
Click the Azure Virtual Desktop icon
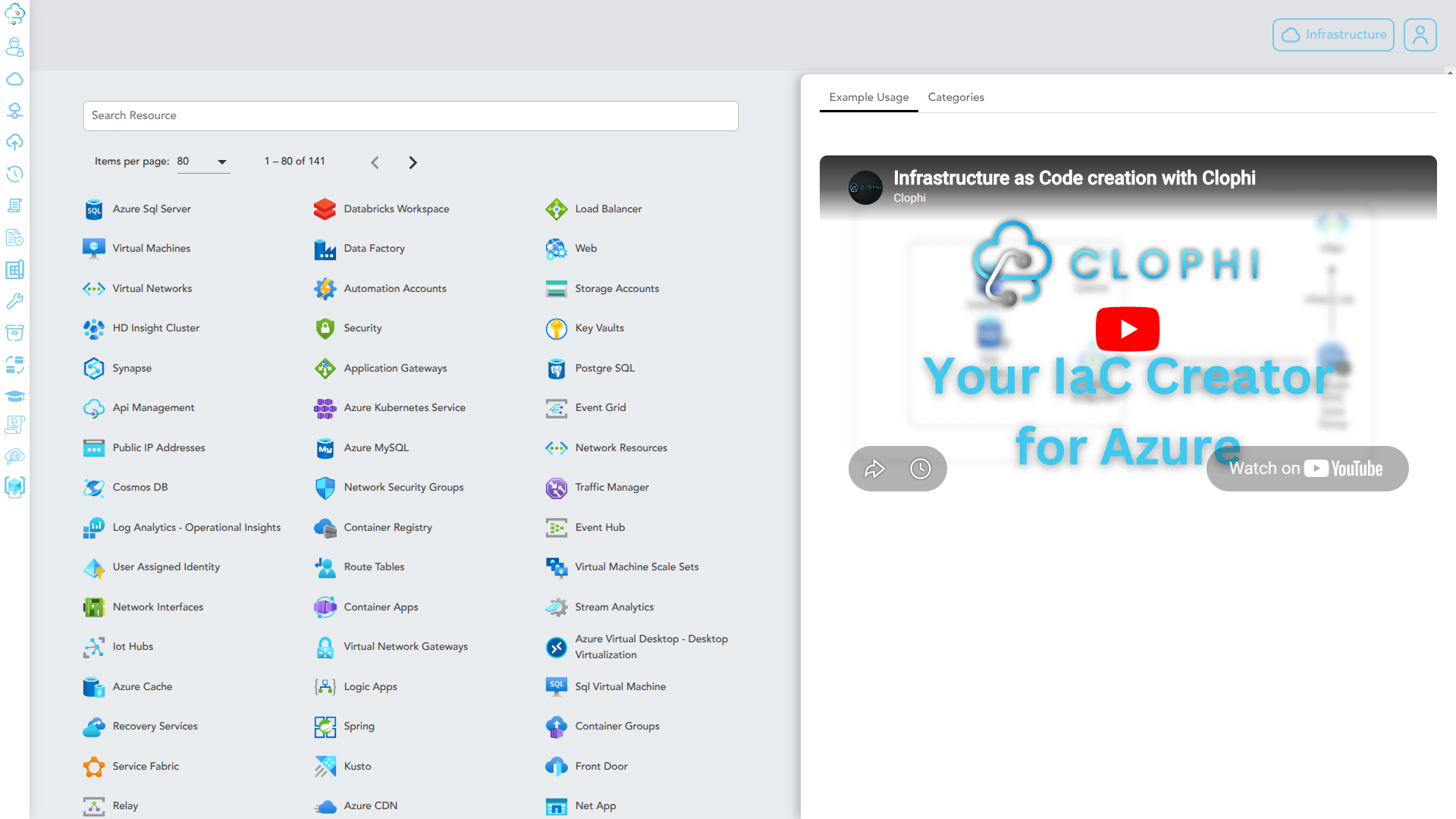pyautogui.click(x=557, y=647)
